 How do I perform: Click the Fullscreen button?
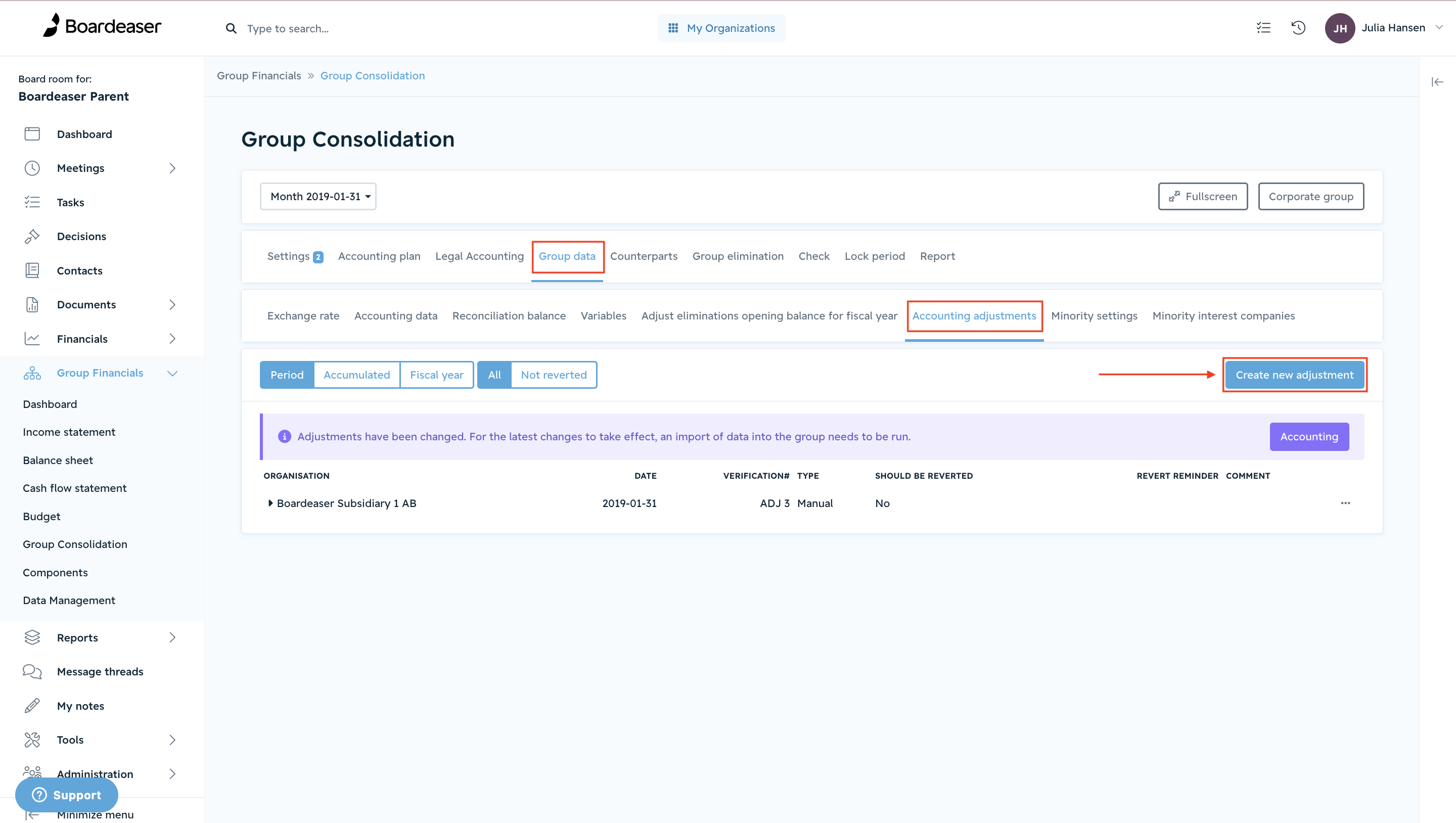pyautogui.click(x=1203, y=196)
